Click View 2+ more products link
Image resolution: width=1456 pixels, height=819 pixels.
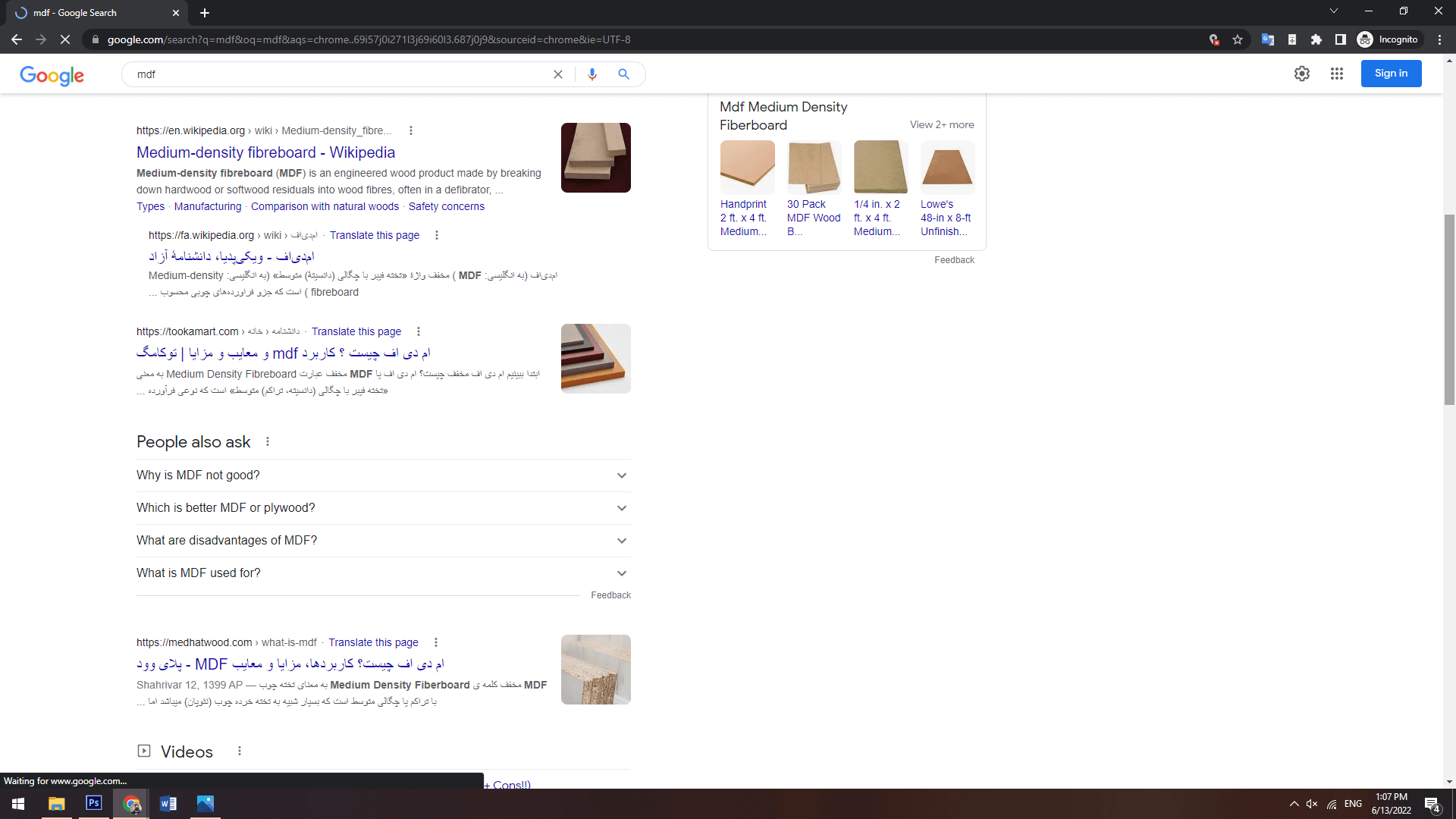[942, 125]
